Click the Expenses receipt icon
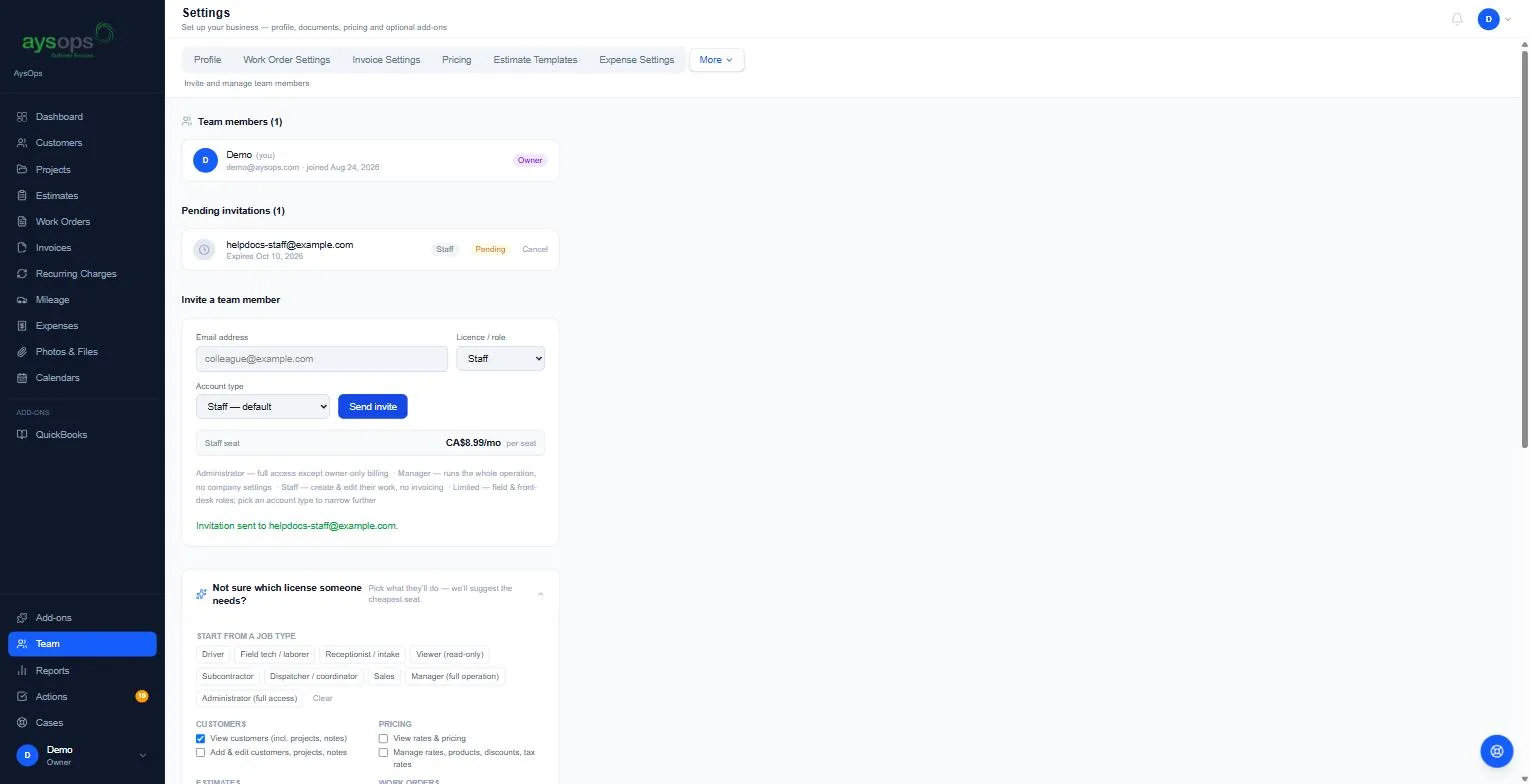The width and height of the screenshot is (1530, 784). pos(22,326)
